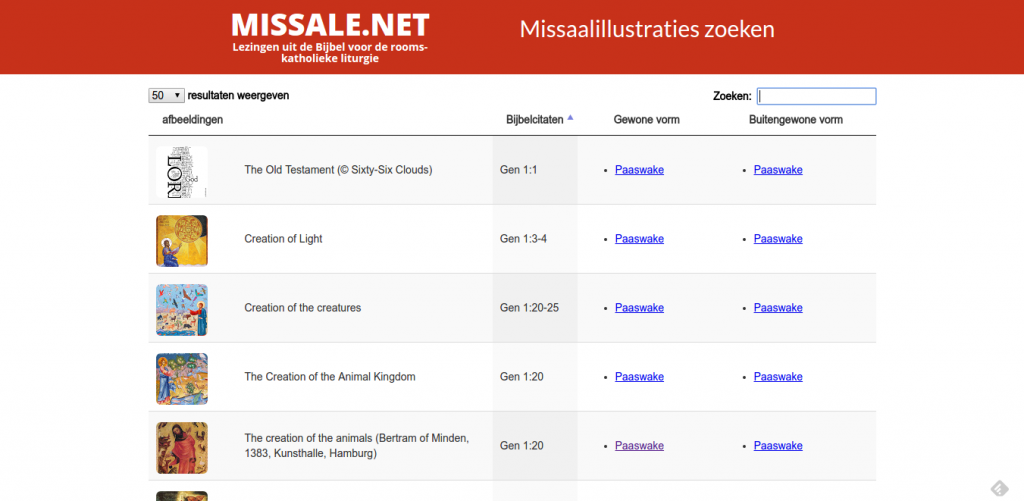Open Buitengewone vorm Paaswake link for Gen 1:3-4
The width and height of the screenshot is (1024, 501).
(x=778, y=239)
